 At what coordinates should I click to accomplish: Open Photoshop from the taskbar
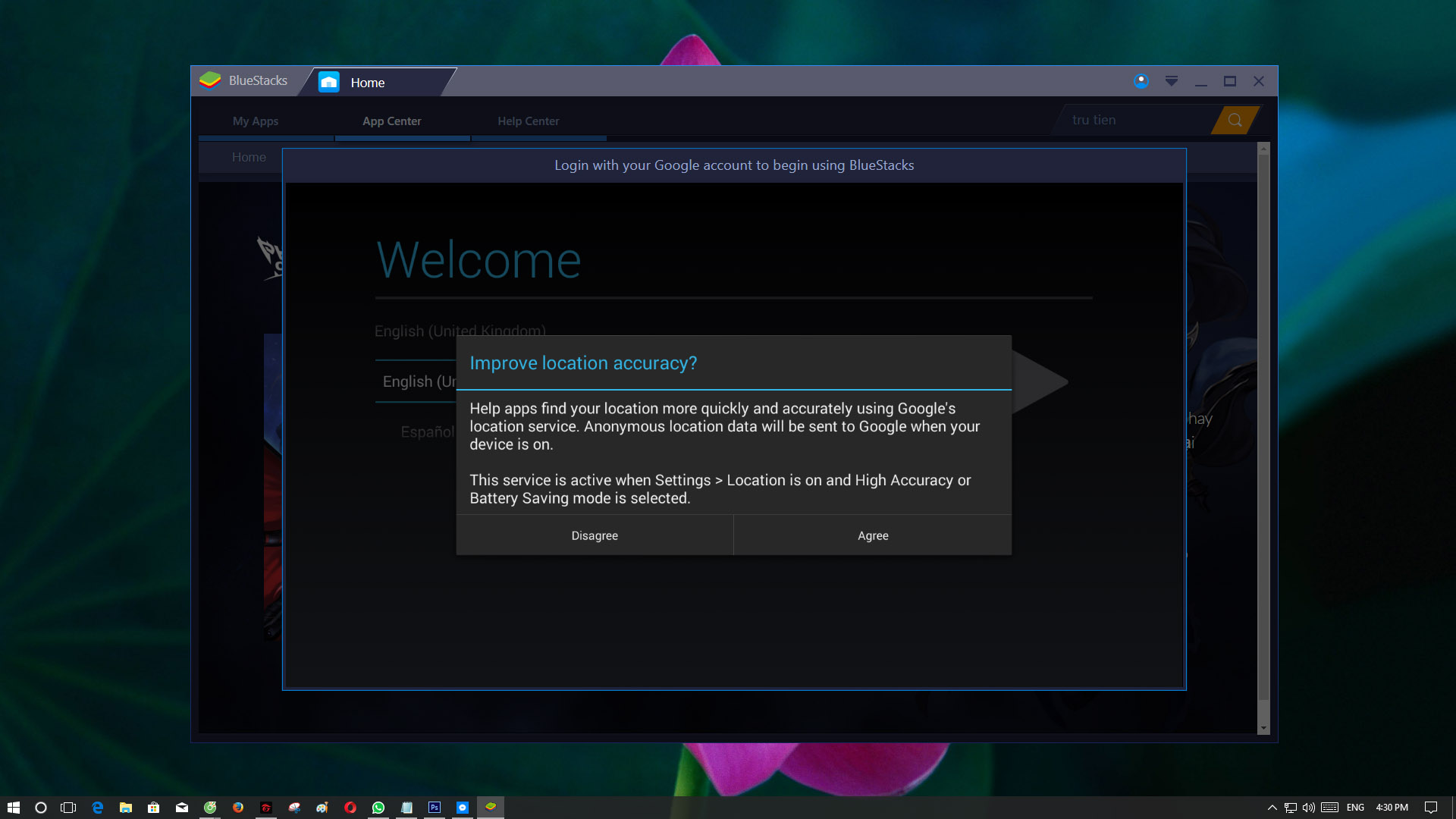(435, 808)
